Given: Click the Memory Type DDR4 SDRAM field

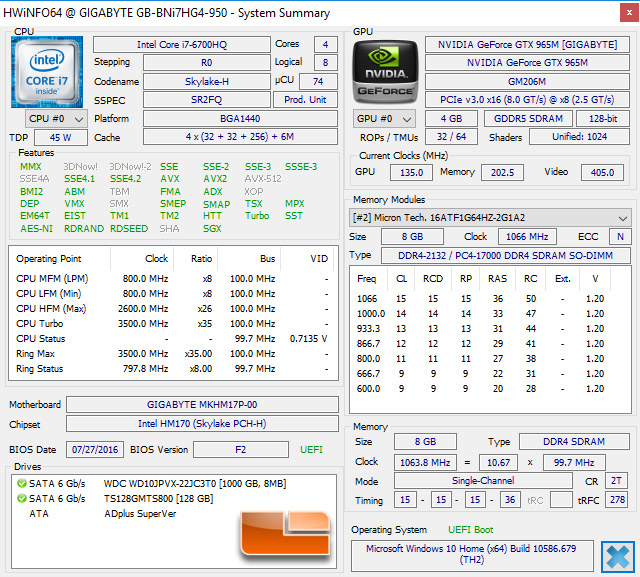Looking at the screenshot, I should click(x=574, y=442).
